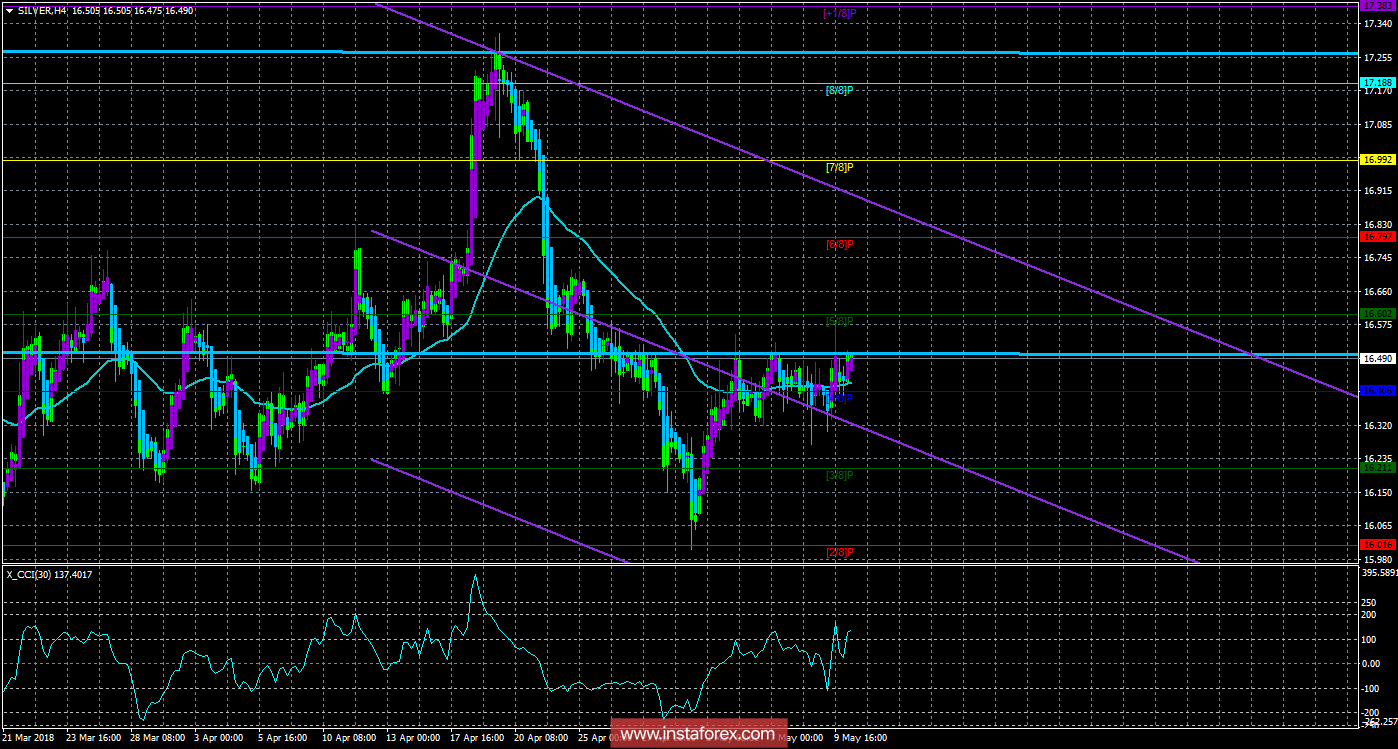Click the 16.065 price axis label

coord(1376,525)
